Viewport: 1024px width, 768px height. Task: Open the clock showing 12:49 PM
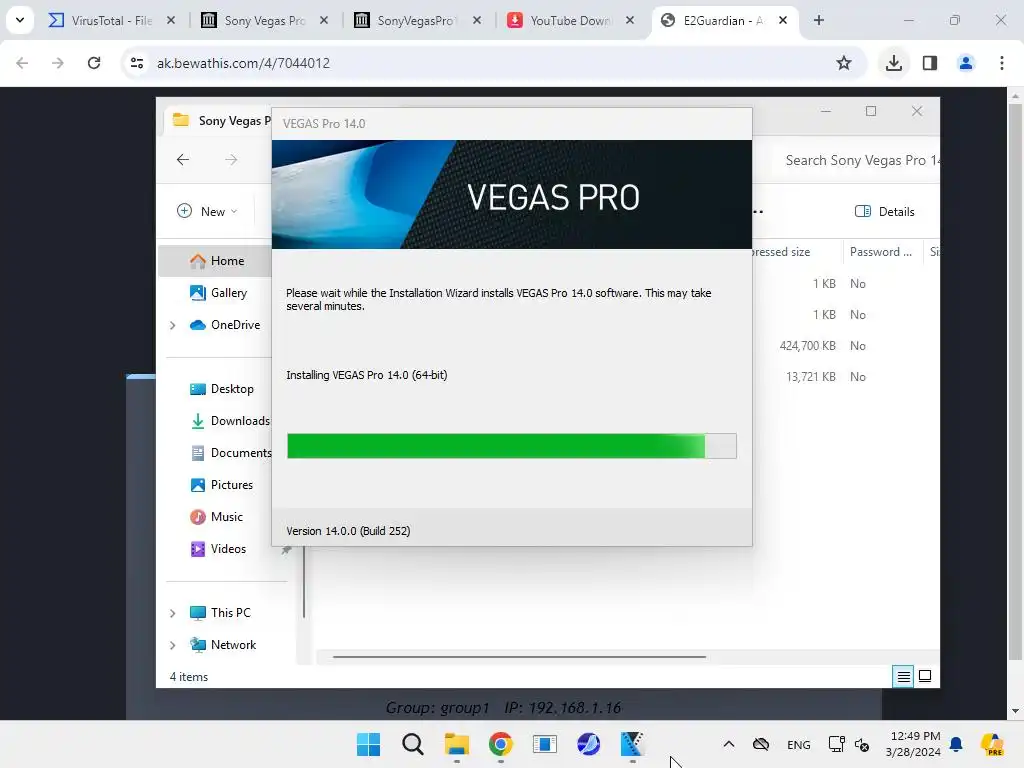click(914, 744)
